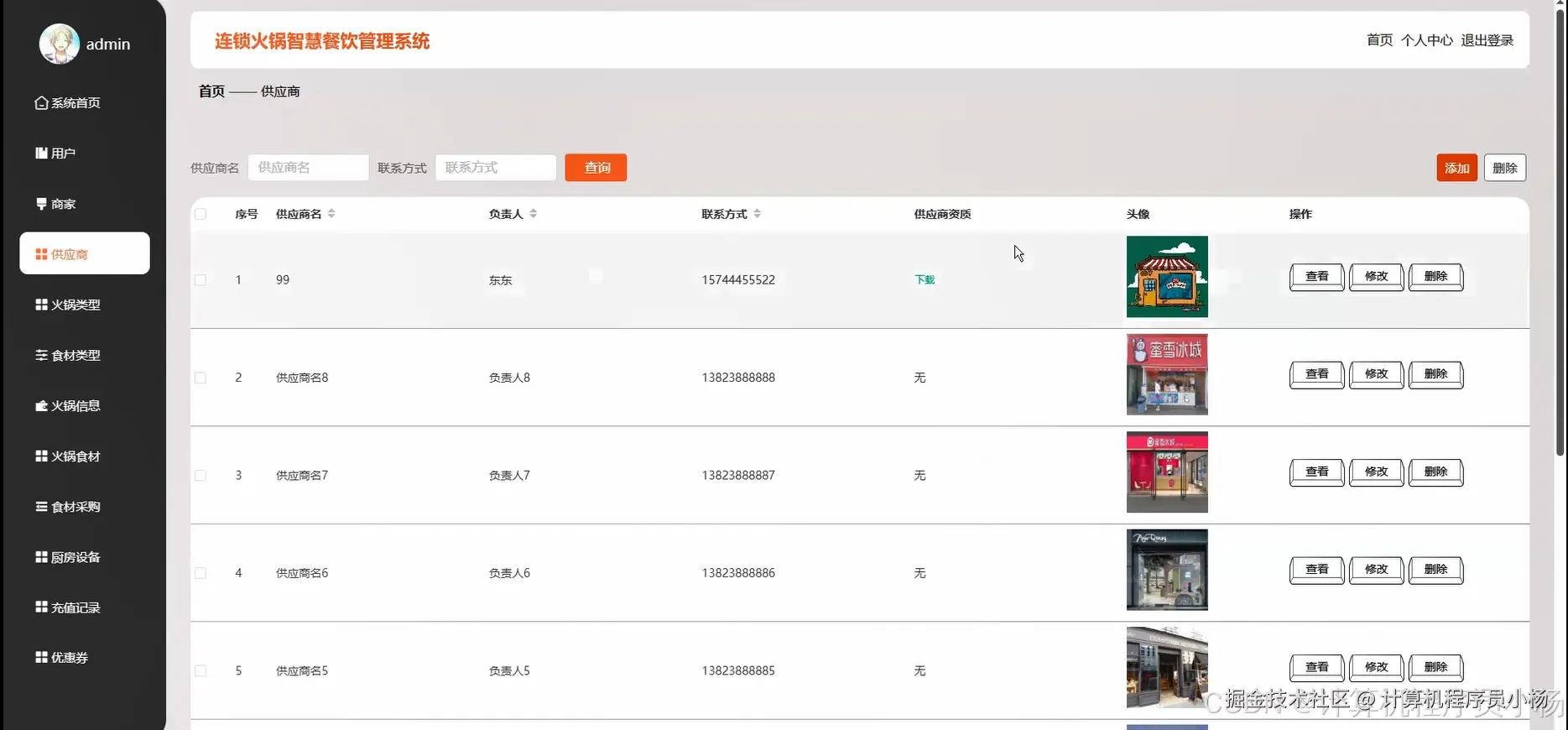This screenshot has height=730, width=1568.
Task: Go to 首页 in top navigation
Action: pyautogui.click(x=1379, y=40)
